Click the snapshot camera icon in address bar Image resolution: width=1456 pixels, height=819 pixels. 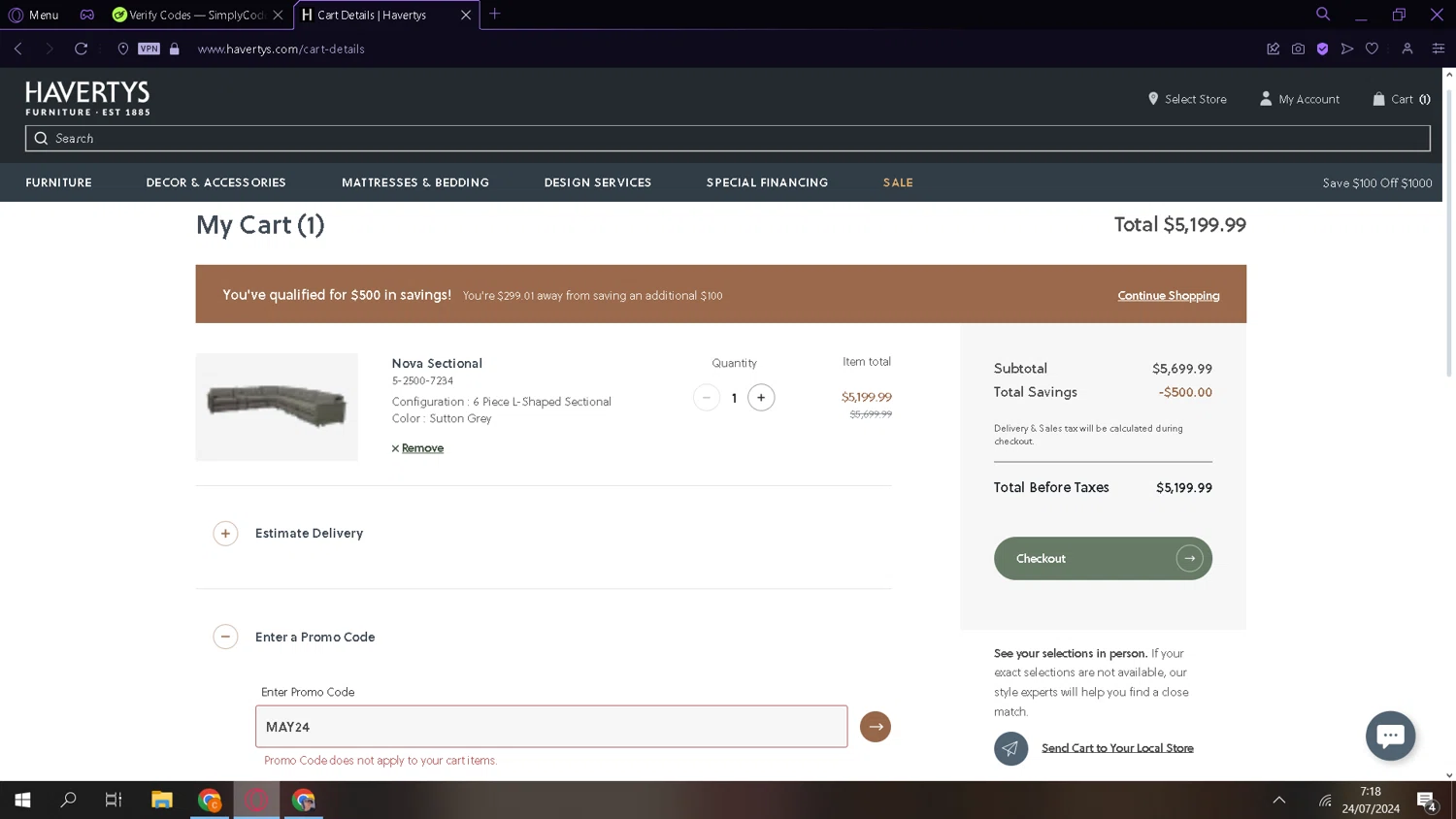1298,49
